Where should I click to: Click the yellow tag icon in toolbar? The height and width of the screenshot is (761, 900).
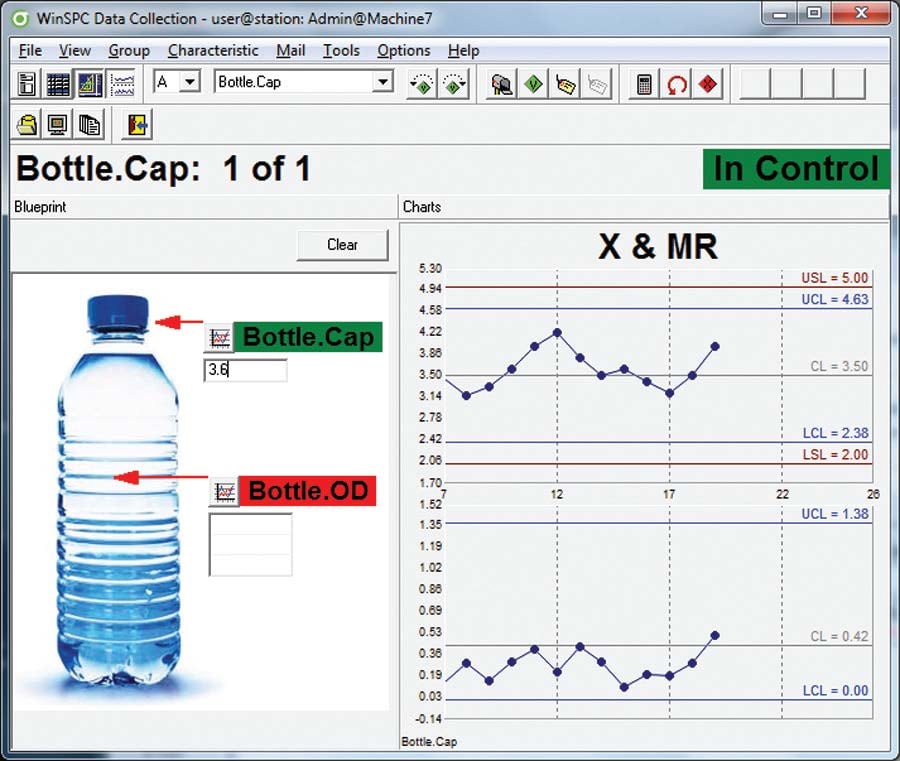[x=565, y=84]
